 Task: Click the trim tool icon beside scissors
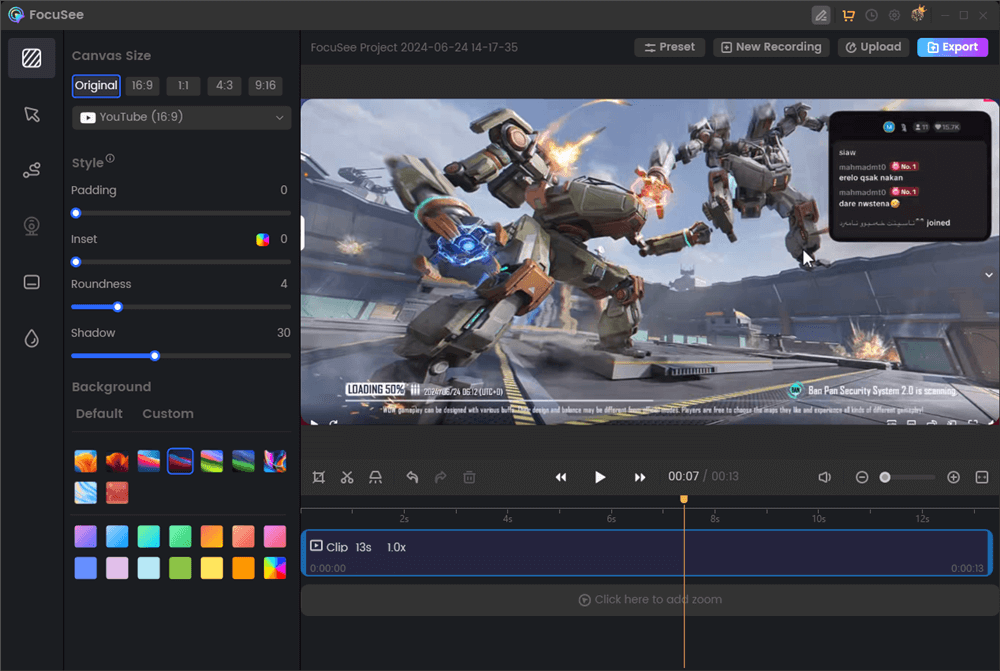376,477
